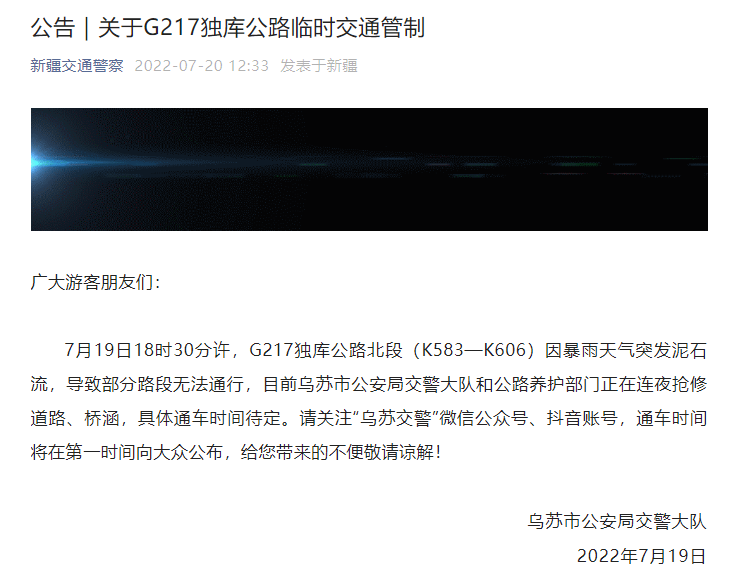Viewport: 733px width, 588px height.
Task: Click the blue light flare in banner
Action: [51, 162]
